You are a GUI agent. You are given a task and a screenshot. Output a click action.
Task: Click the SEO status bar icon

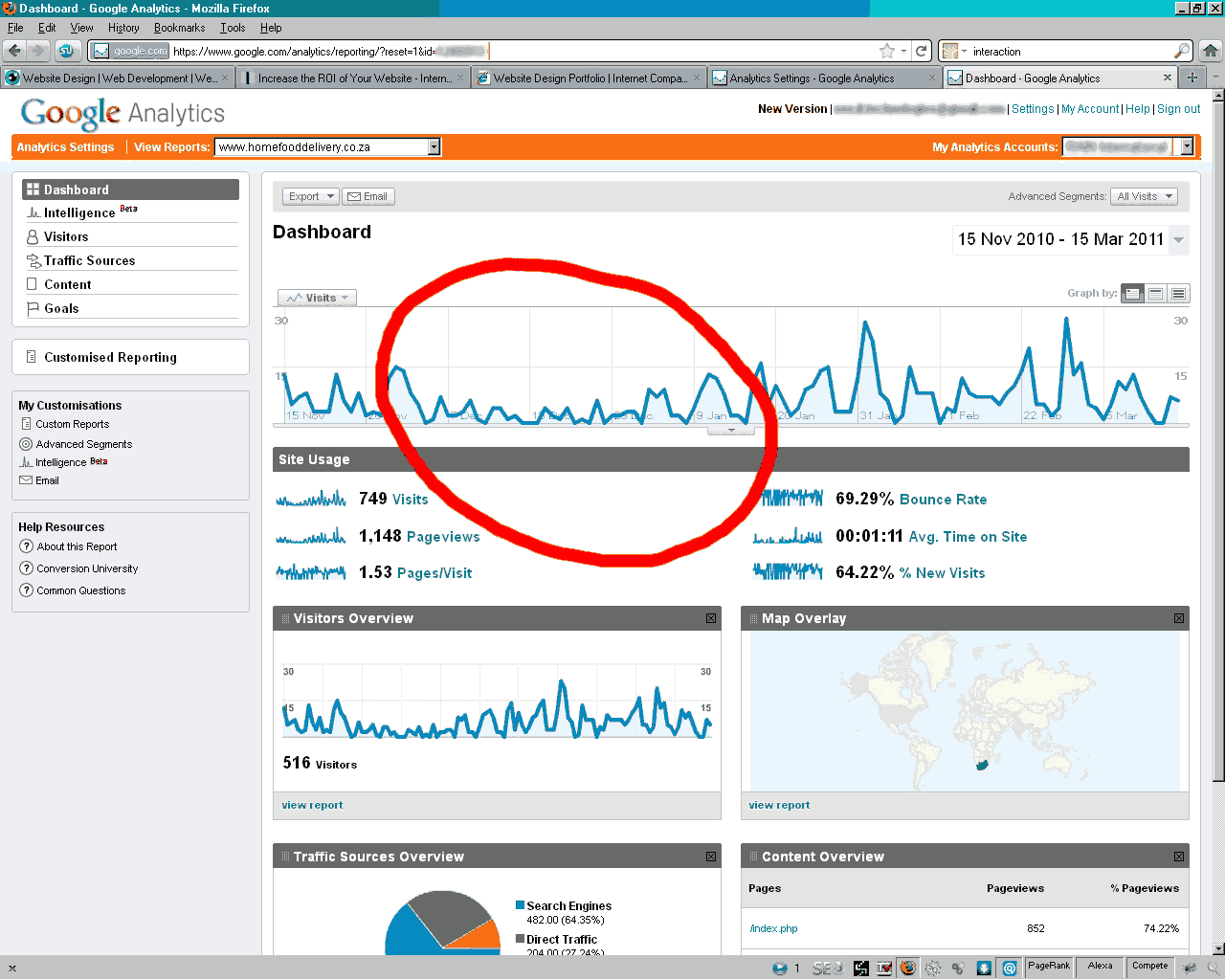[827, 968]
